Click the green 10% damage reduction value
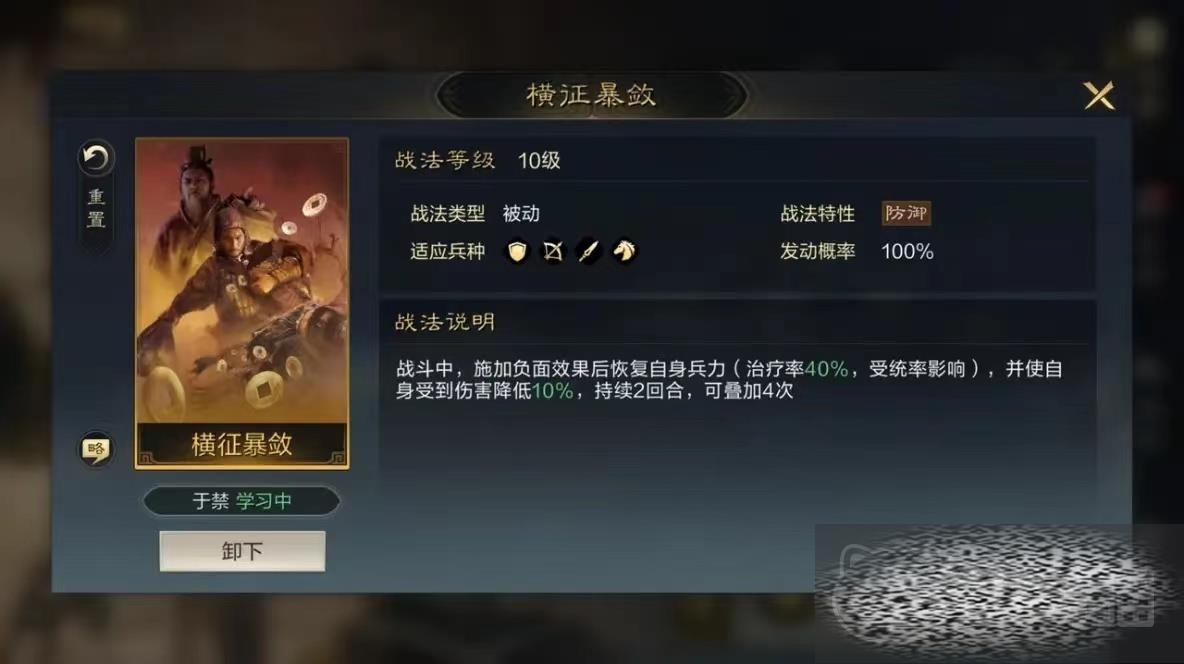This screenshot has height=664, width=1184. click(x=553, y=391)
